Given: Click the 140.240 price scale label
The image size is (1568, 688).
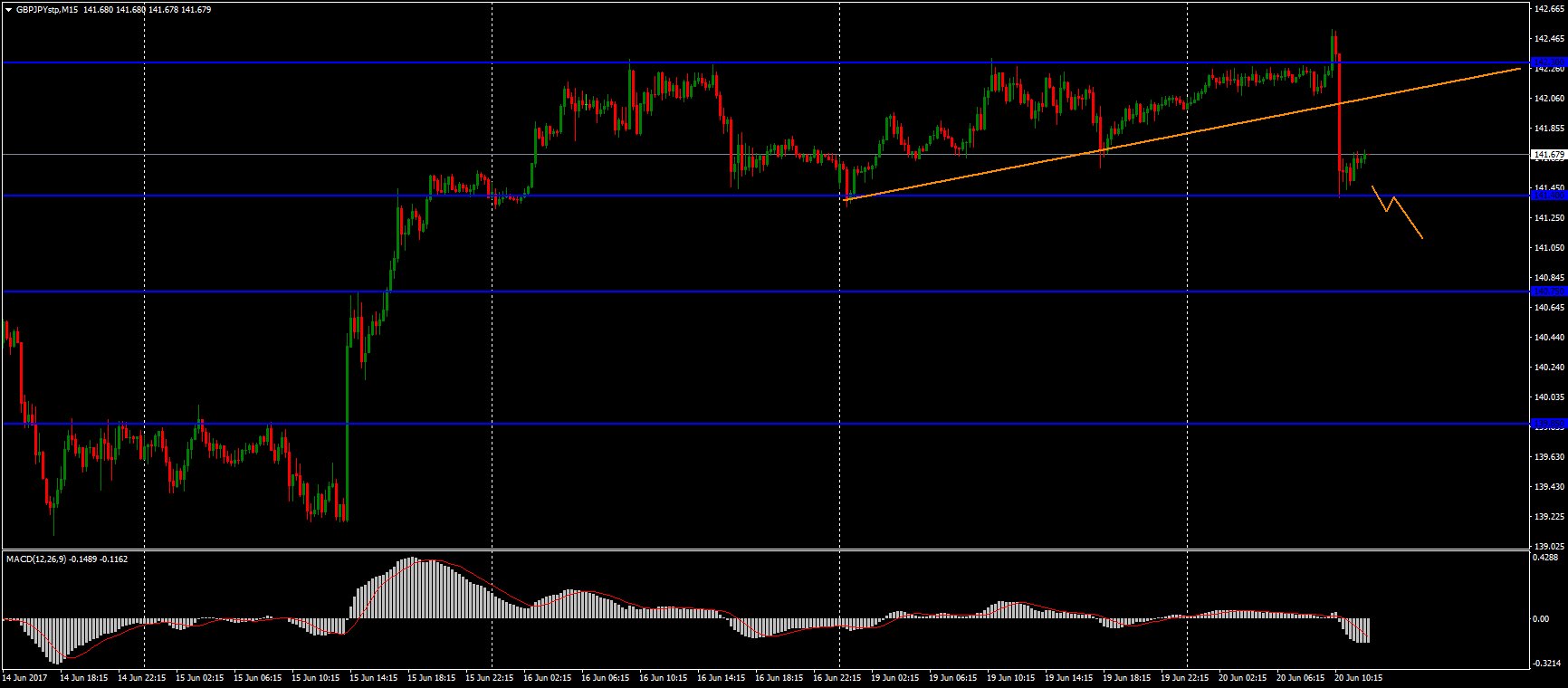Looking at the screenshot, I should pyautogui.click(x=1550, y=368).
